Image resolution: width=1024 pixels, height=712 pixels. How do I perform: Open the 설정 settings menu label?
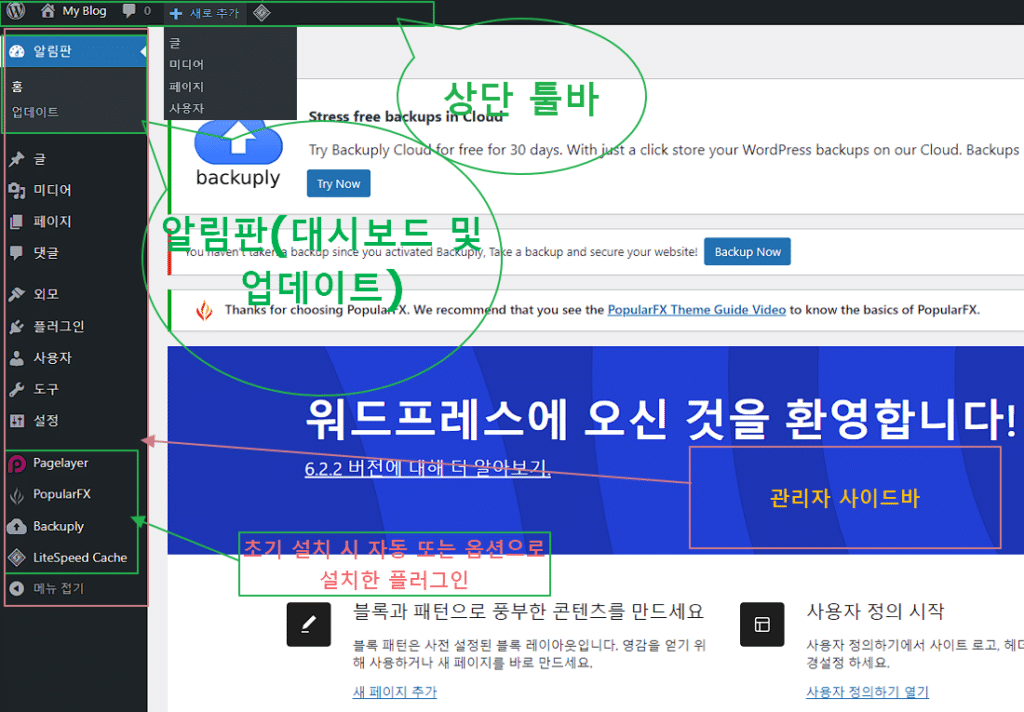pyautogui.click(x=46, y=421)
